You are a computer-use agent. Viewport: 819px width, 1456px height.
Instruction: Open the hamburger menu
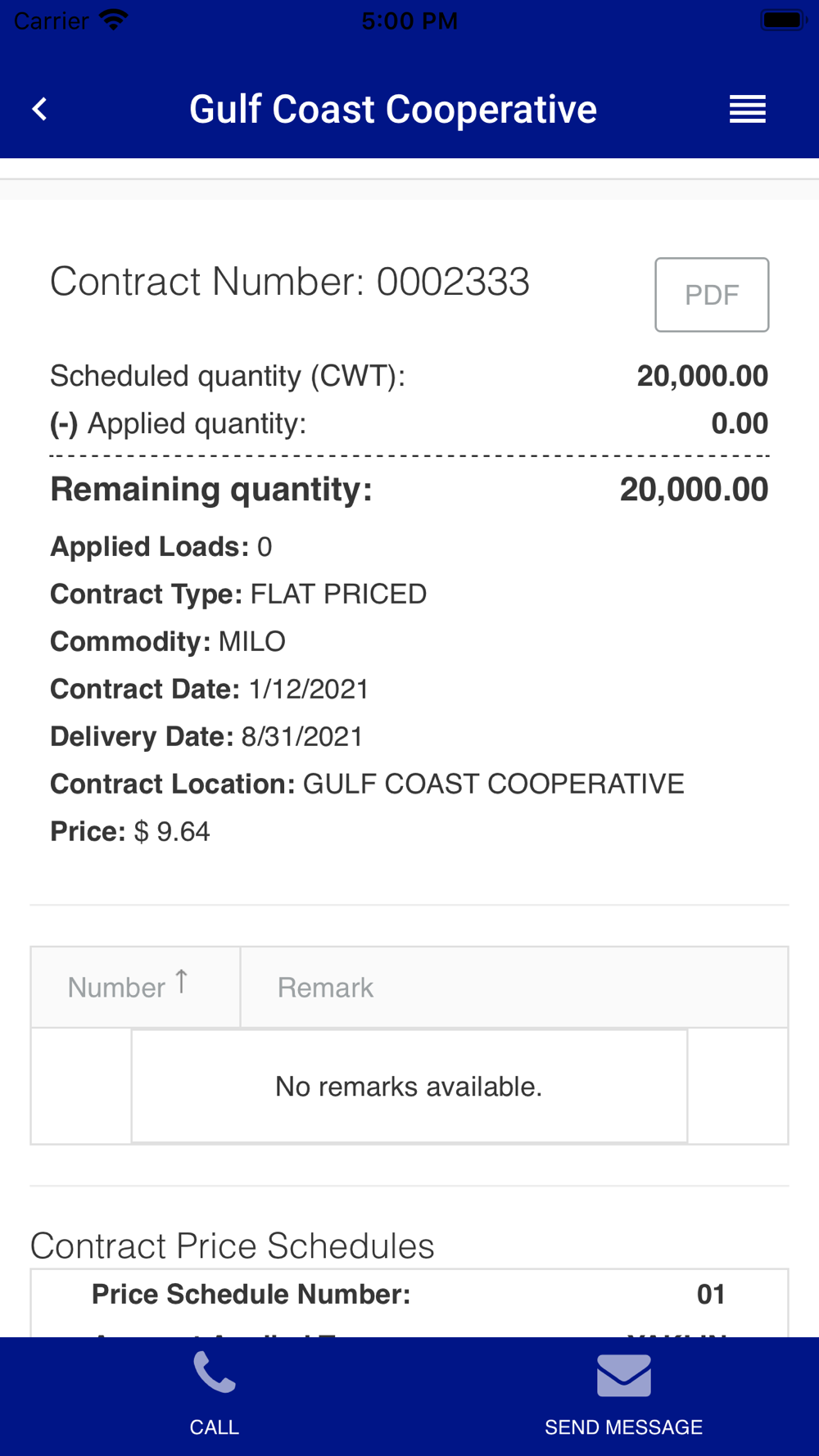[747, 109]
